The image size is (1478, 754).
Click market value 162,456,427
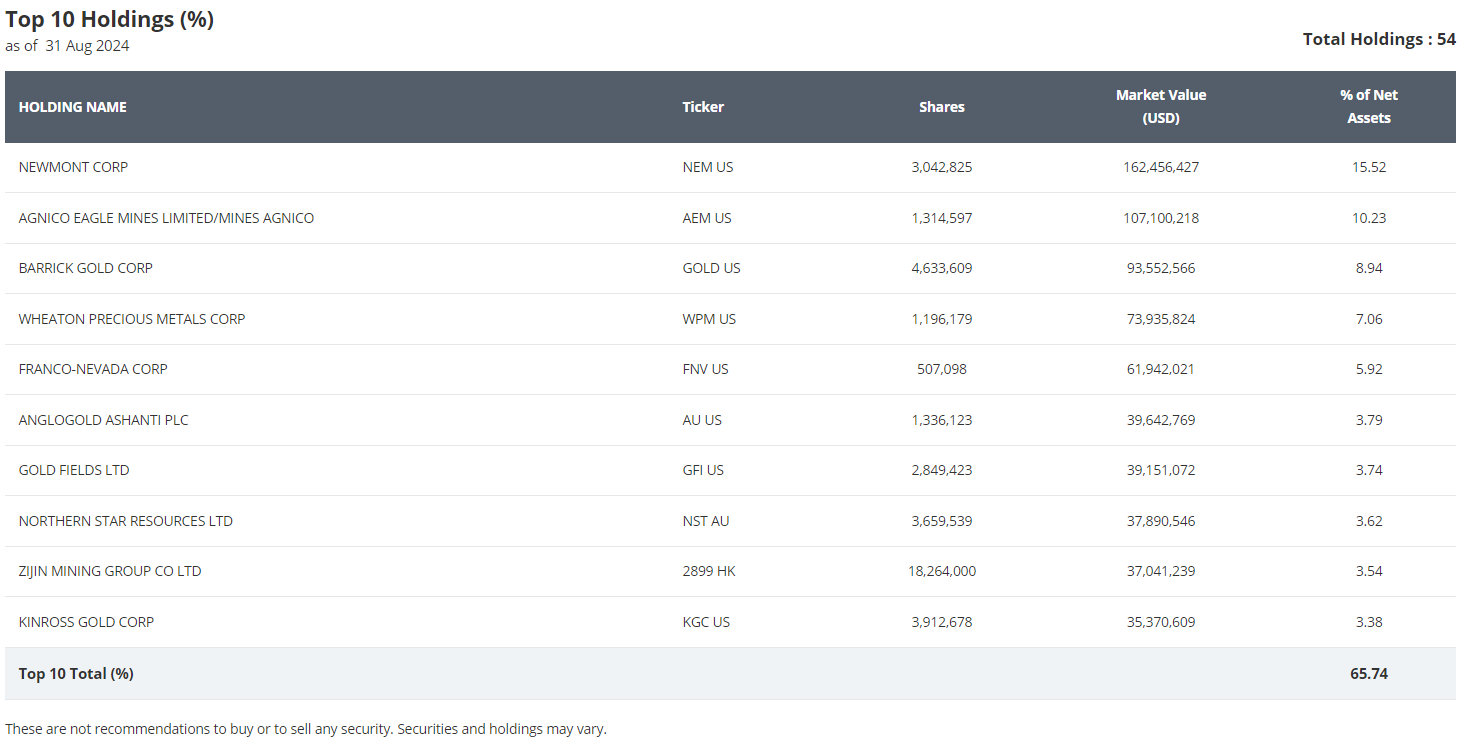(x=1161, y=167)
